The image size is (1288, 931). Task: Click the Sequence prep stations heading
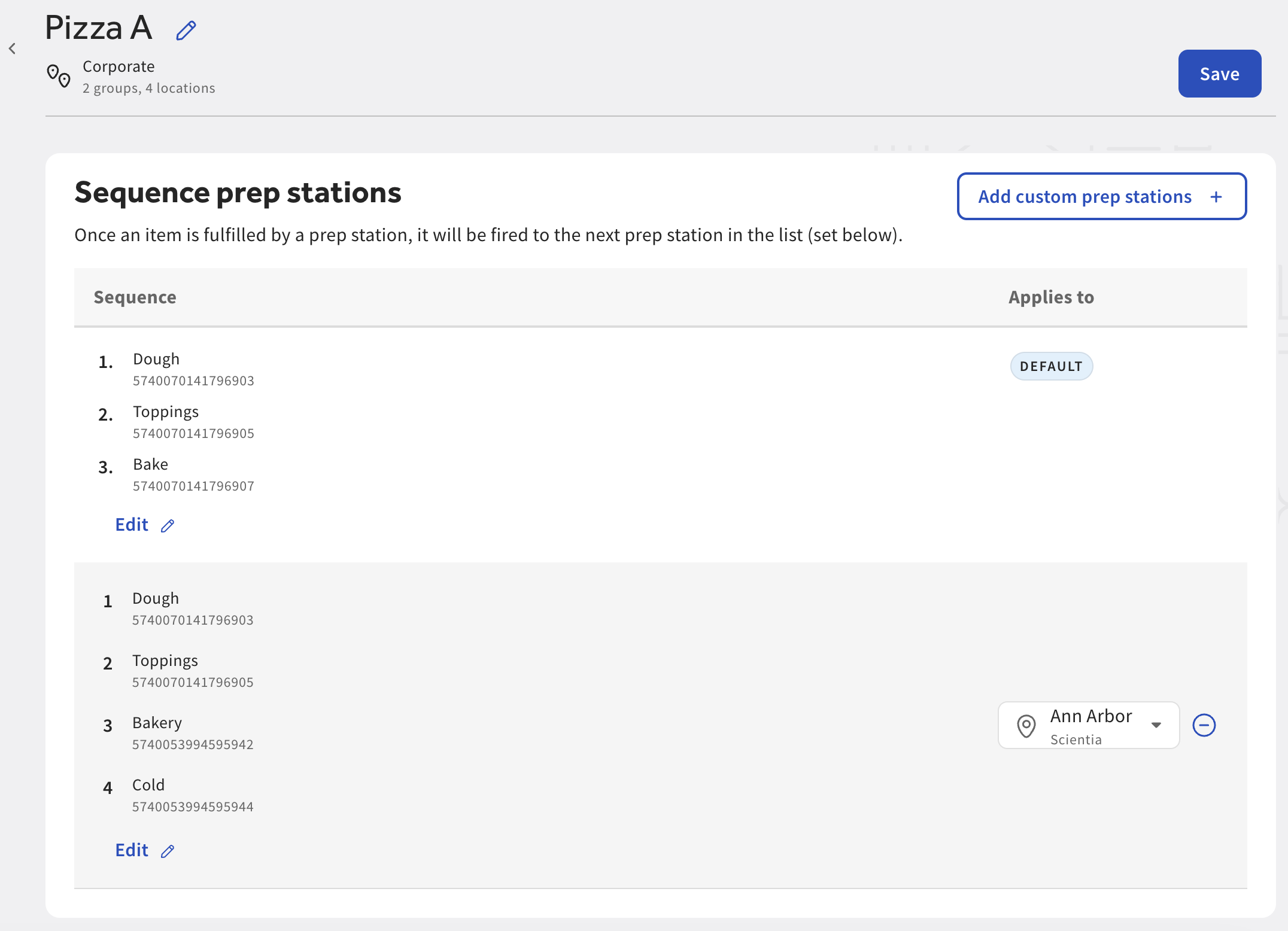click(238, 193)
